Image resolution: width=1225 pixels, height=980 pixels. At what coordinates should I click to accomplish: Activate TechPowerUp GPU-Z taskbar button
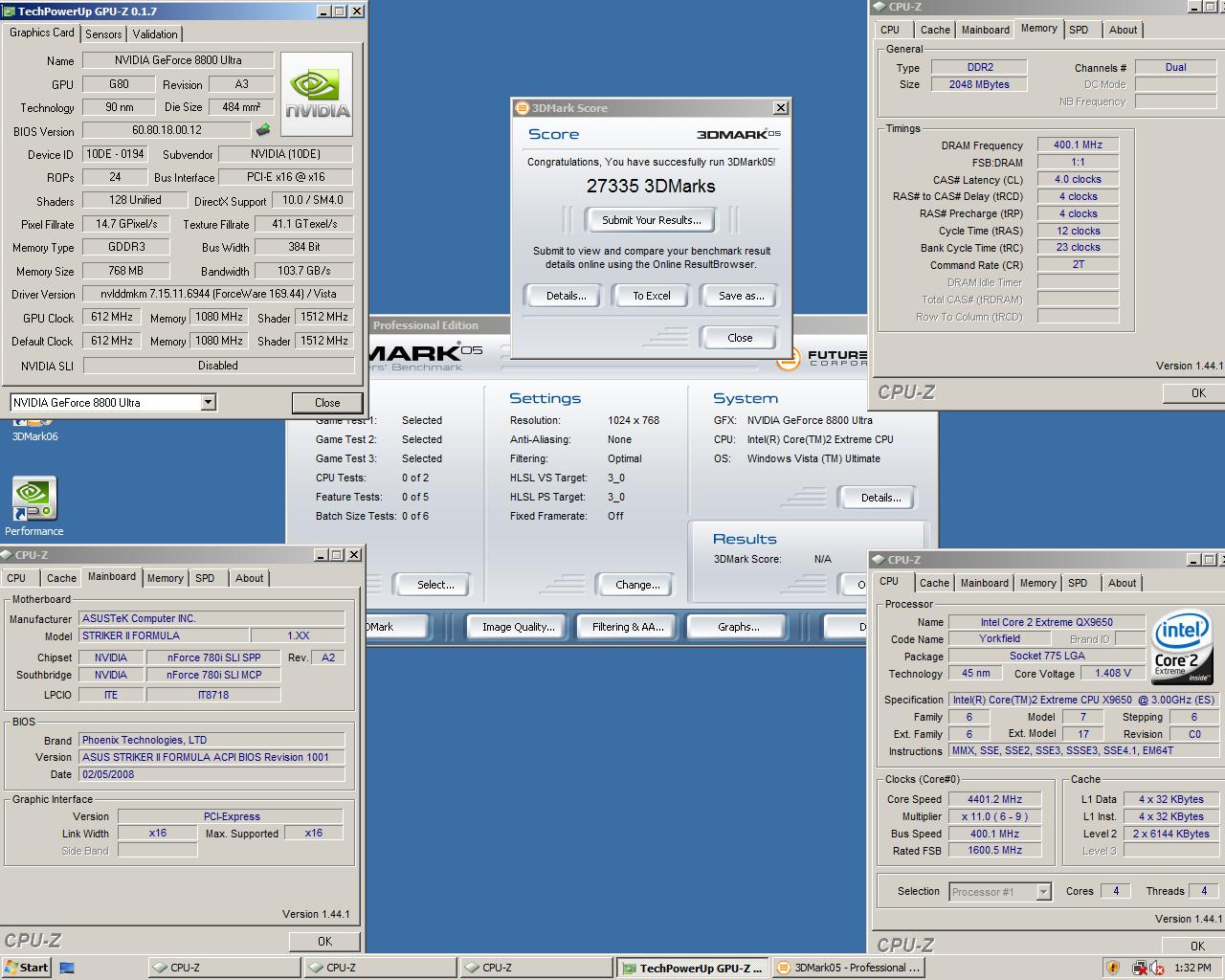[x=692, y=968]
